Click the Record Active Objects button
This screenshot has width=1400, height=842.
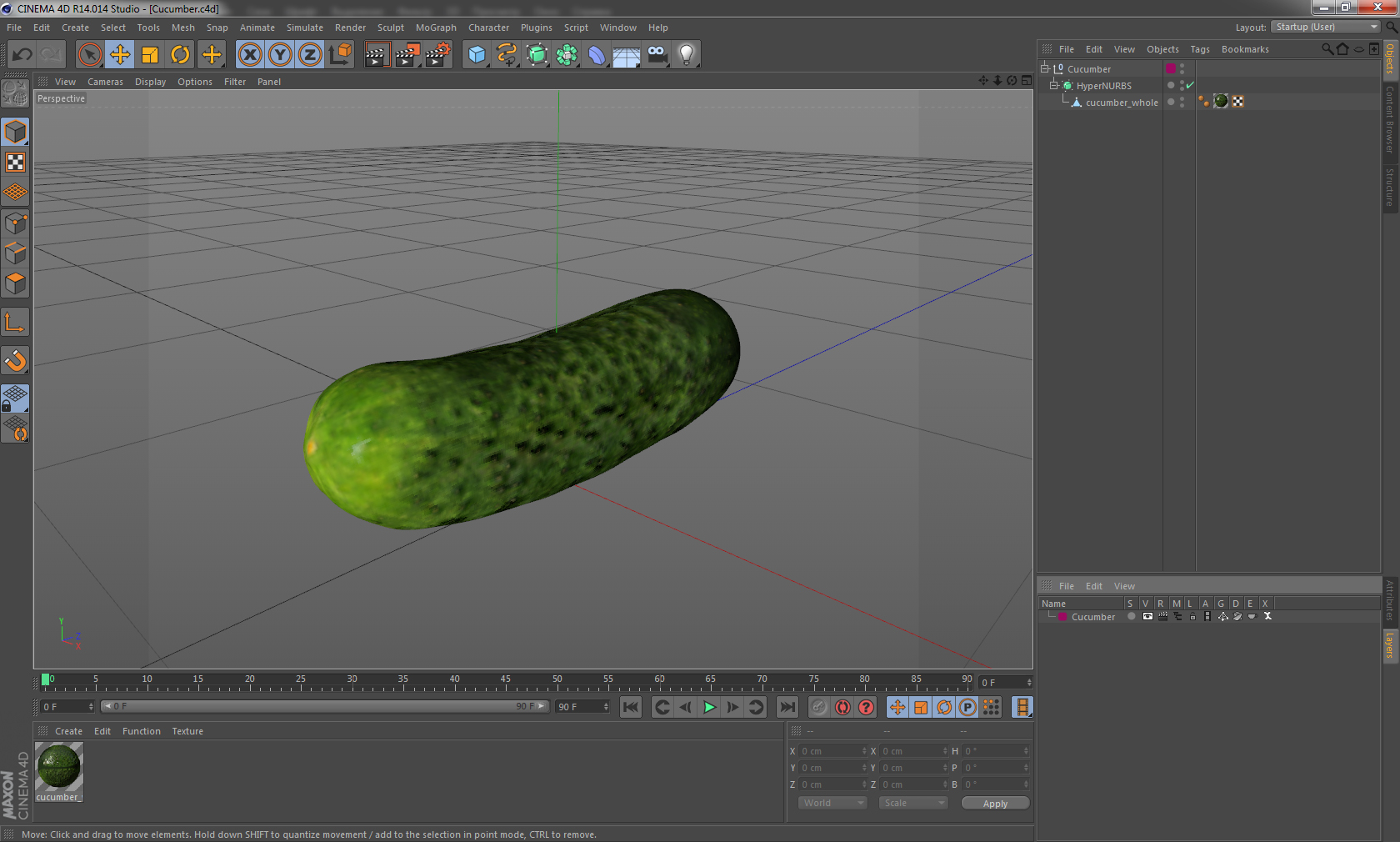point(819,707)
